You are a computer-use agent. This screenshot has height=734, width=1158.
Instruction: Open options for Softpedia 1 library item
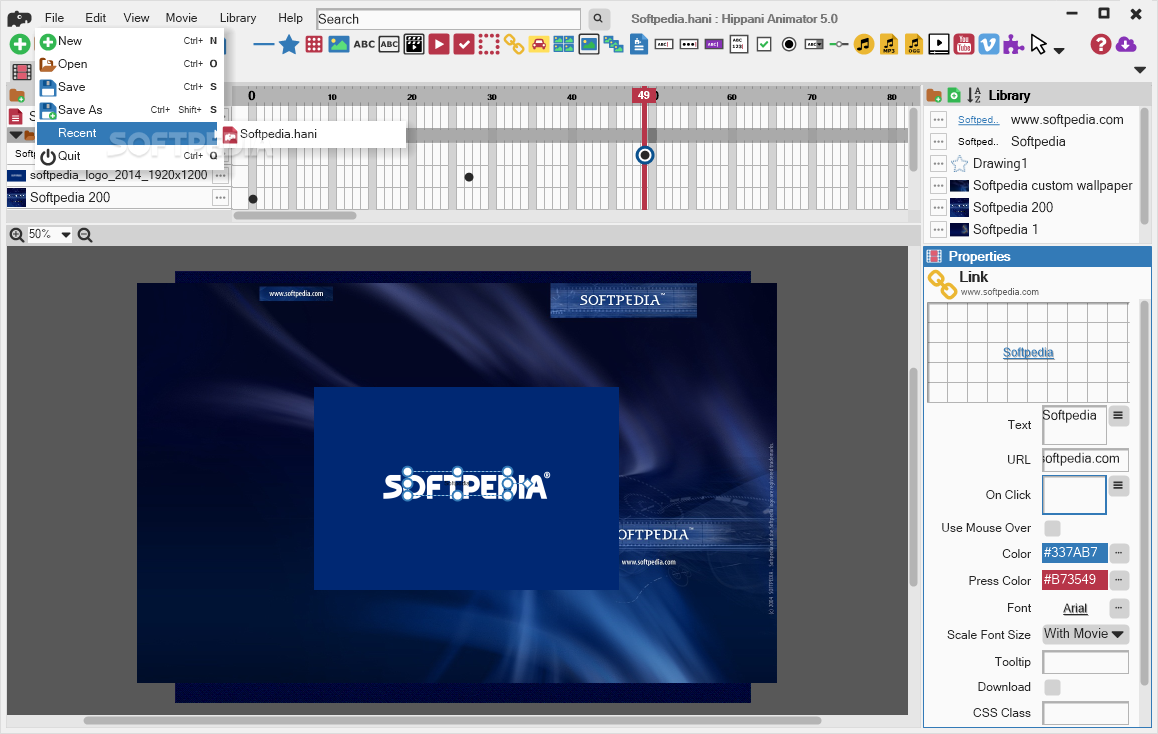coord(938,230)
